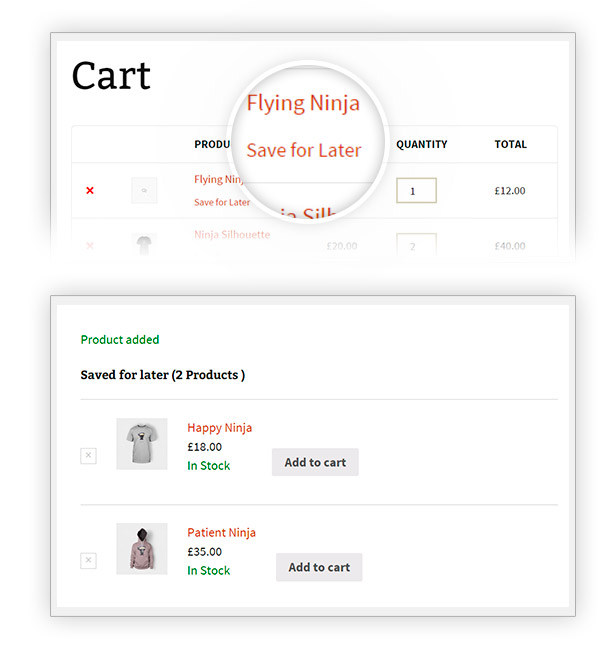The height and width of the screenshot is (660, 600).
Task: Click the magnified Save for Later link
Action: [x=303, y=151]
